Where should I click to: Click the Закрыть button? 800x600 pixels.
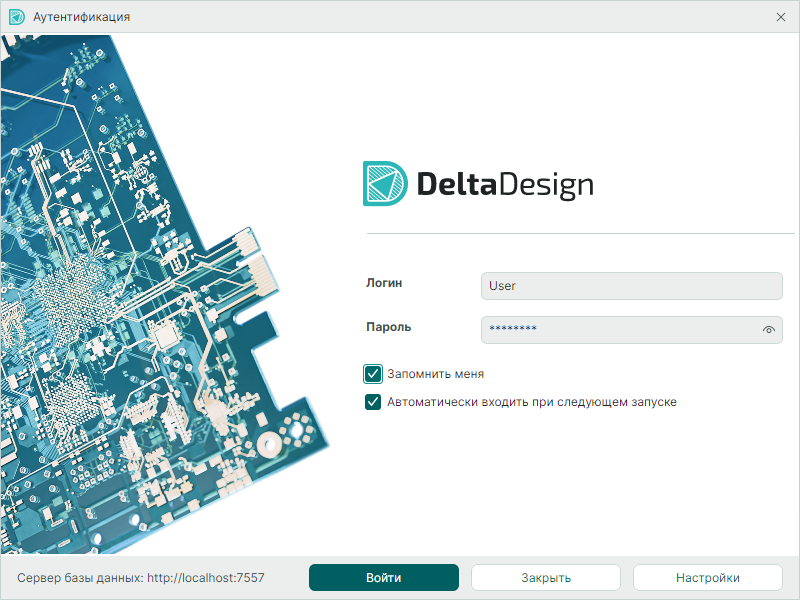tap(544, 577)
